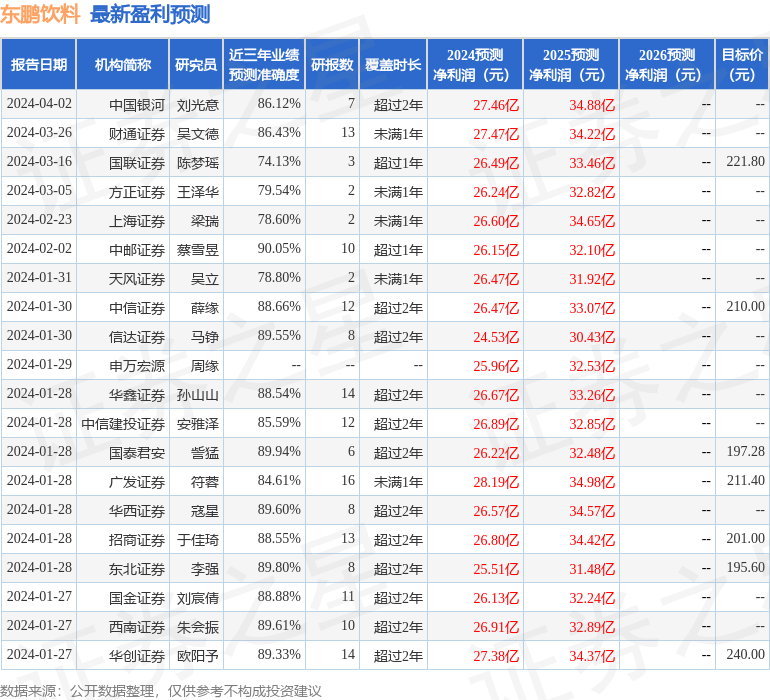770x700 pixels.
Task: Click the 2024 profit value 28.19亿
Action: [496, 481]
